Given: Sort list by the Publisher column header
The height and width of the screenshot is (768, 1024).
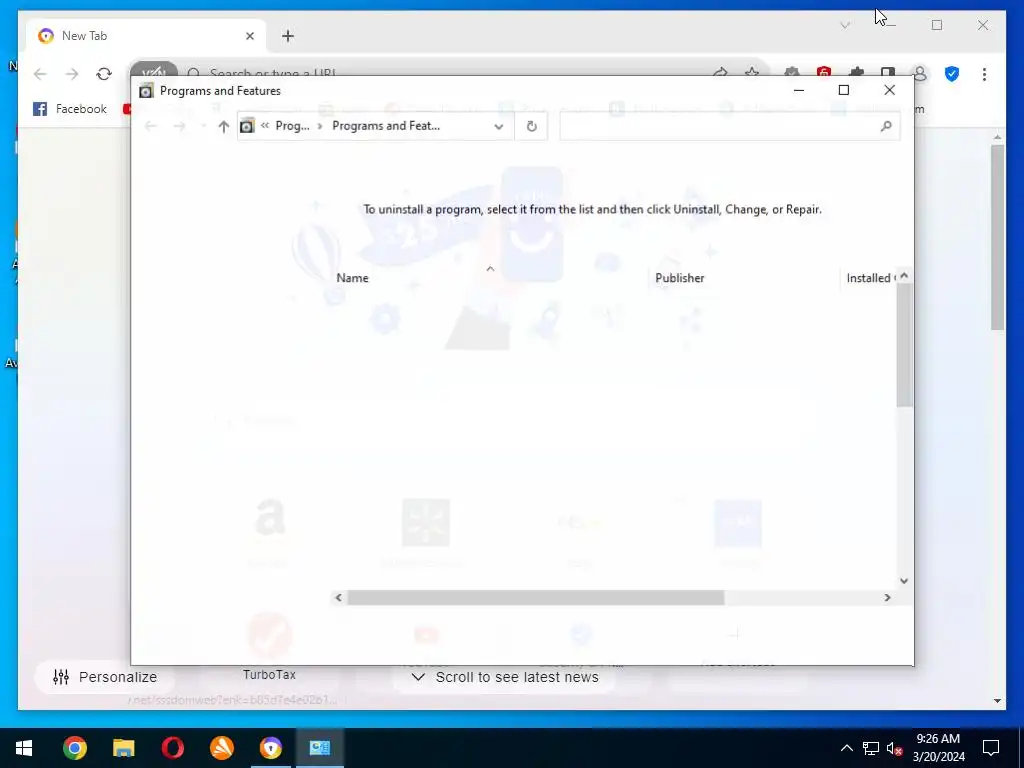Looking at the screenshot, I should coord(679,278).
